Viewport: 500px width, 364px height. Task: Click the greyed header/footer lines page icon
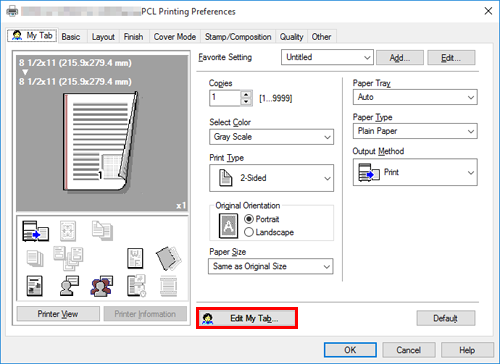[x=169, y=286]
